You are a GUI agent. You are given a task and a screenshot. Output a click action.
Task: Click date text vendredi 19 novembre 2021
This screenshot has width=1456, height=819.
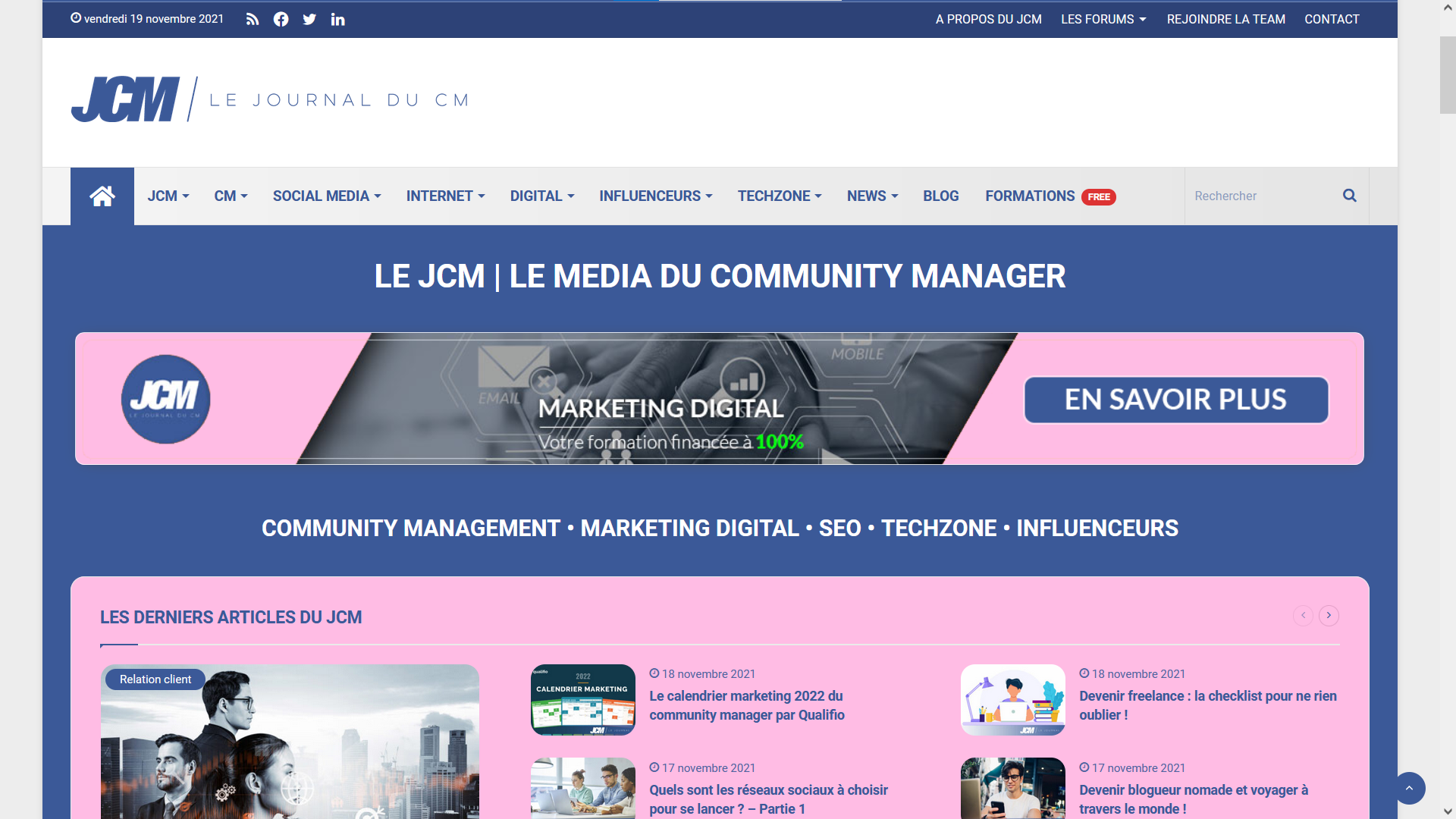(154, 19)
